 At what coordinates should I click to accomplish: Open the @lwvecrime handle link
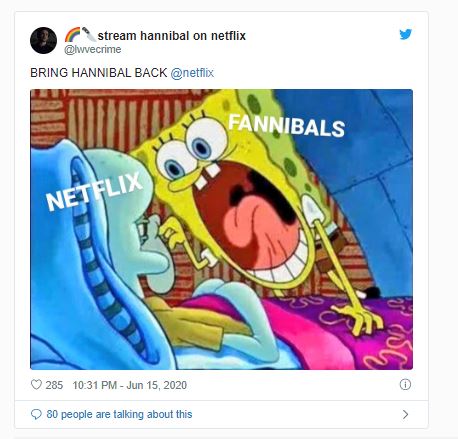pos(93,49)
